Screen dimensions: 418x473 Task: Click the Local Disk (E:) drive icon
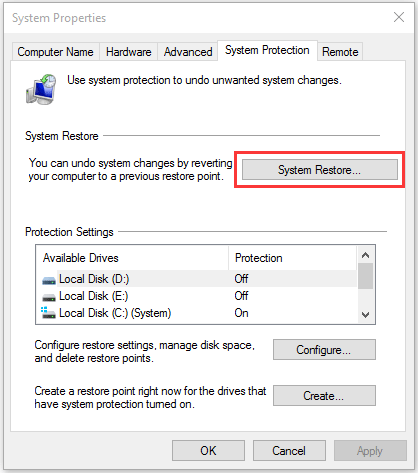[x=49, y=297]
